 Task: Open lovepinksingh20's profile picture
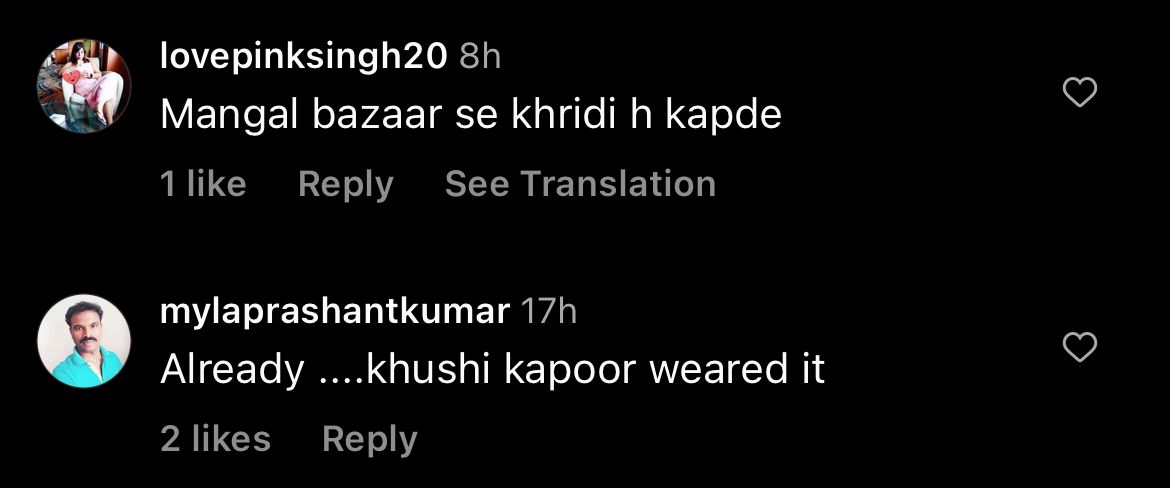point(84,87)
